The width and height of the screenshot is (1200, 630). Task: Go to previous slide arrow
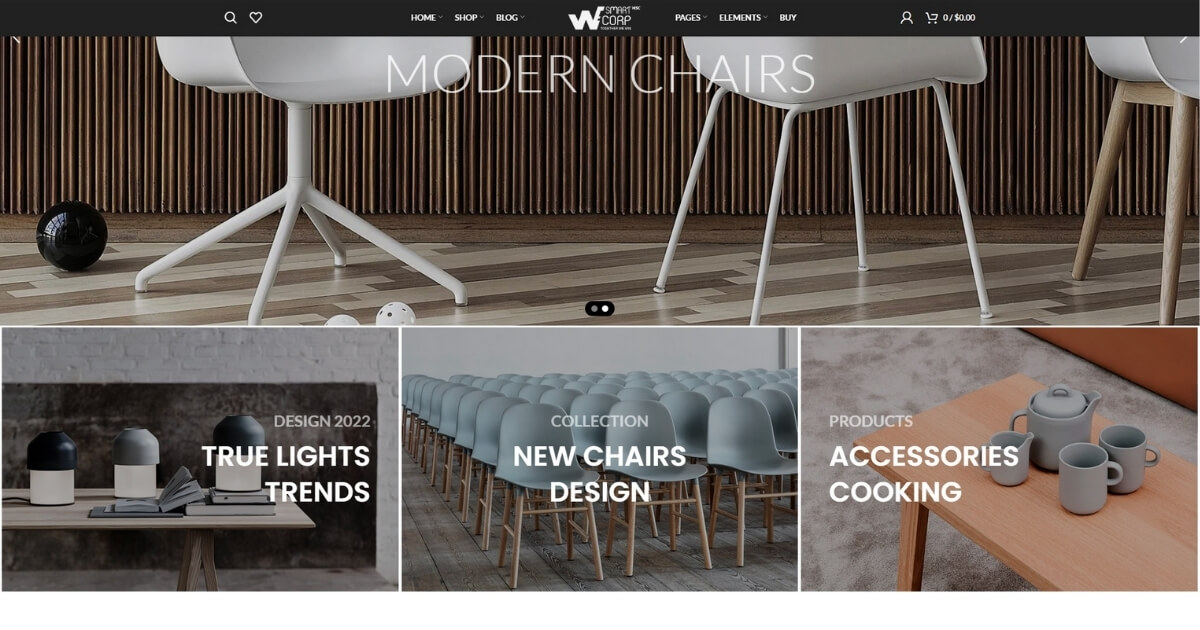[15, 40]
